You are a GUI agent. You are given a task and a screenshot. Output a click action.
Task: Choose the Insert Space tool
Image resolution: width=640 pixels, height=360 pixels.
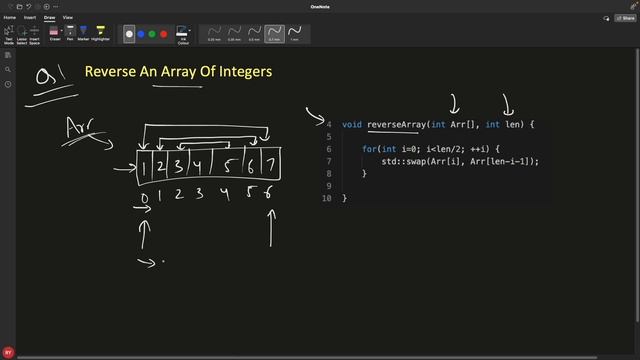click(x=34, y=35)
